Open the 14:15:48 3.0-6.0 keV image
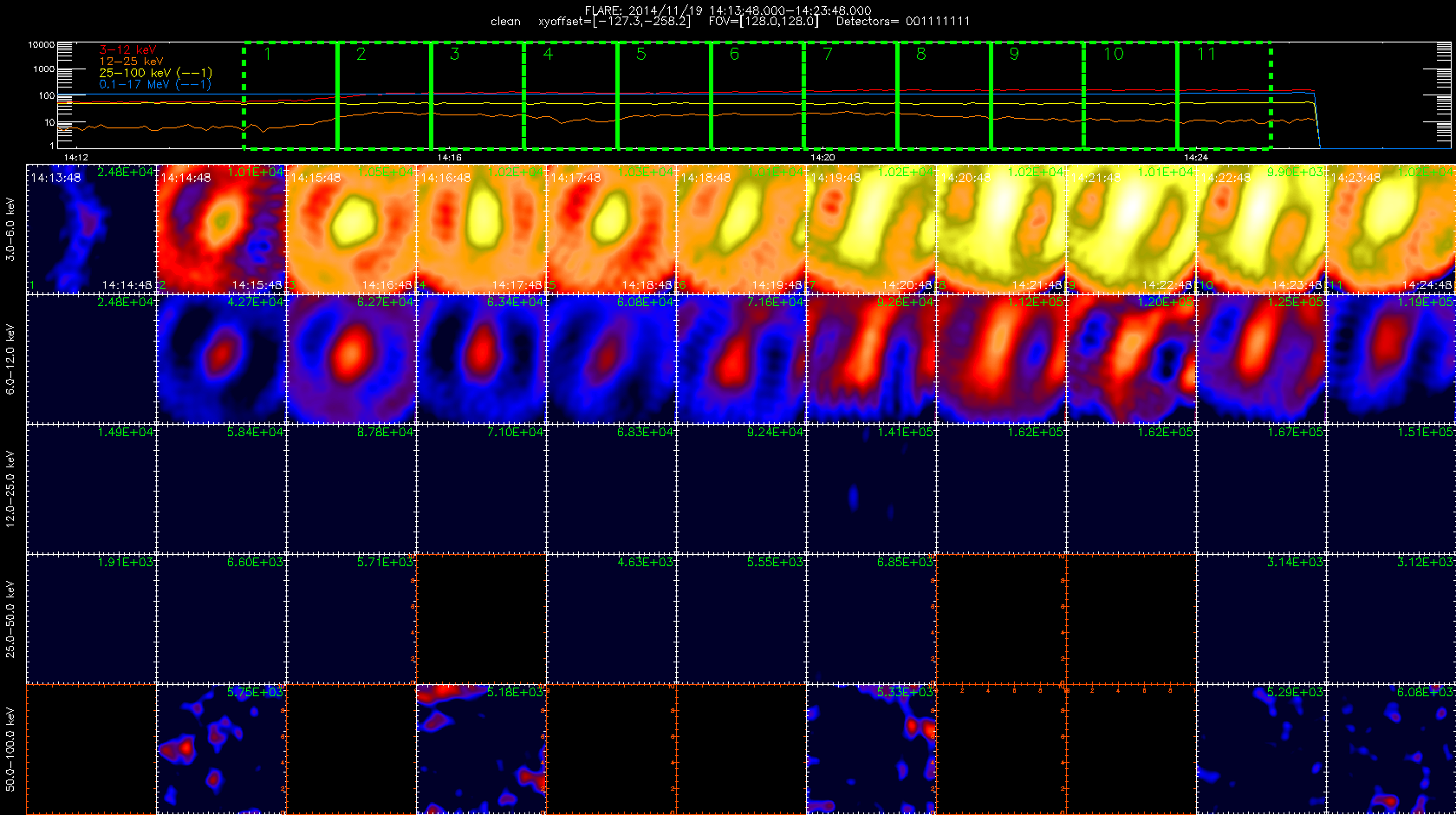Screen dimensions: 1456x815 pyautogui.click(x=352, y=229)
